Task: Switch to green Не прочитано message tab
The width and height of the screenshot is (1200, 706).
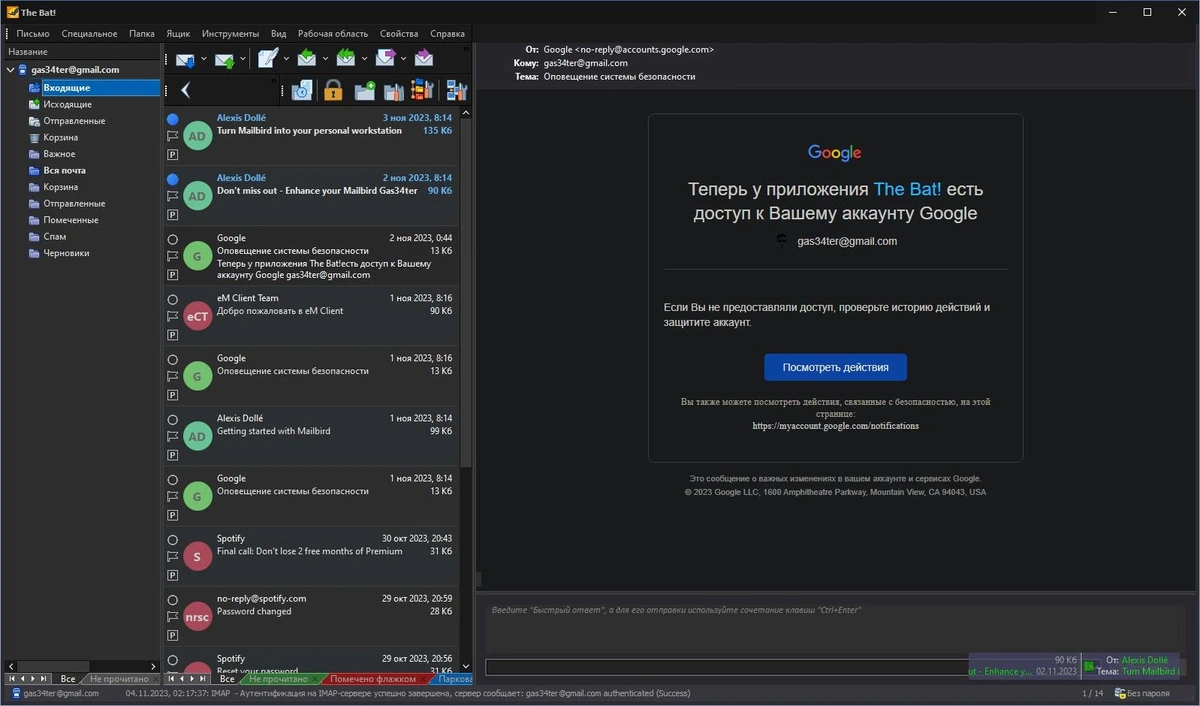Action: tap(280, 679)
